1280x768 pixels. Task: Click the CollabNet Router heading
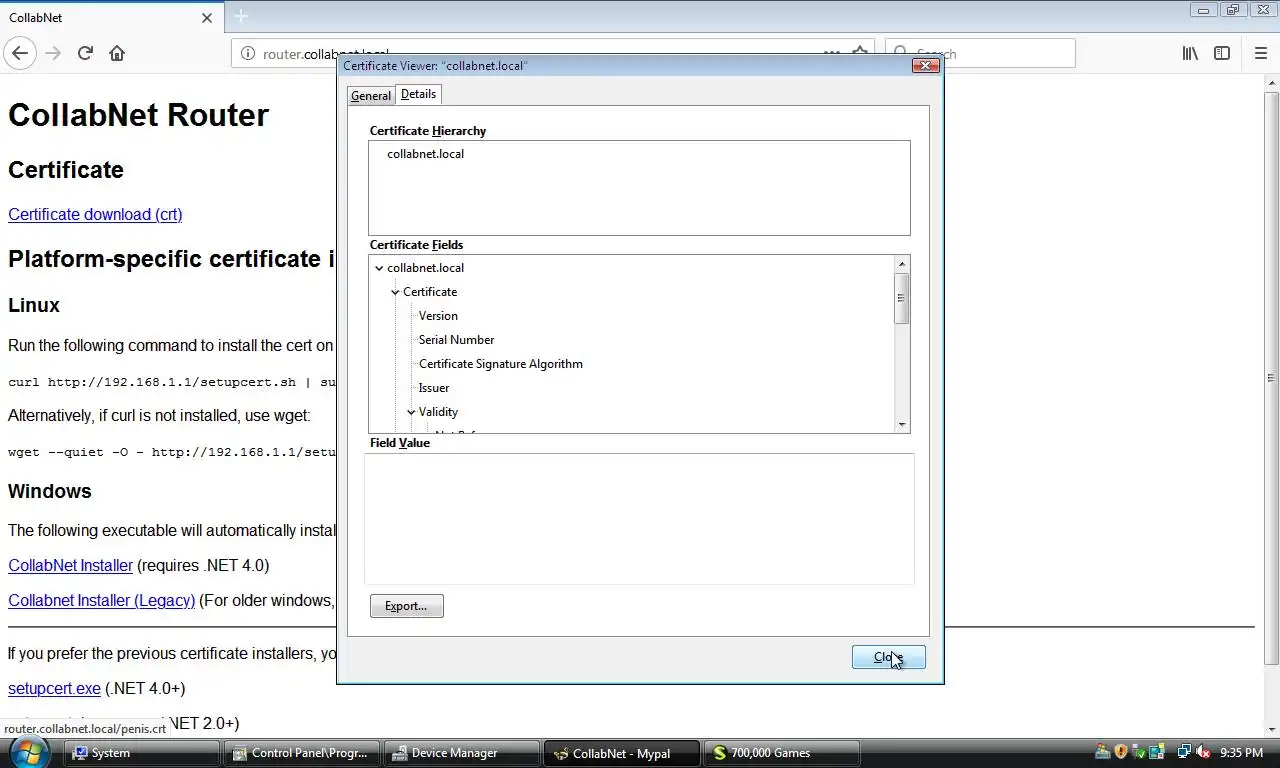(x=138, y=115)
